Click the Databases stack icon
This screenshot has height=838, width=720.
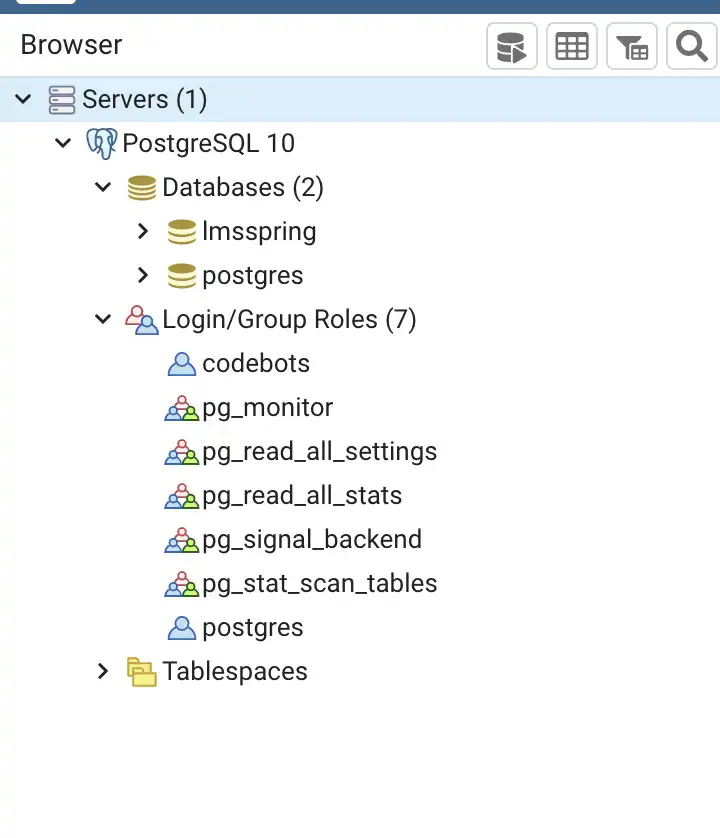point(142,187)
